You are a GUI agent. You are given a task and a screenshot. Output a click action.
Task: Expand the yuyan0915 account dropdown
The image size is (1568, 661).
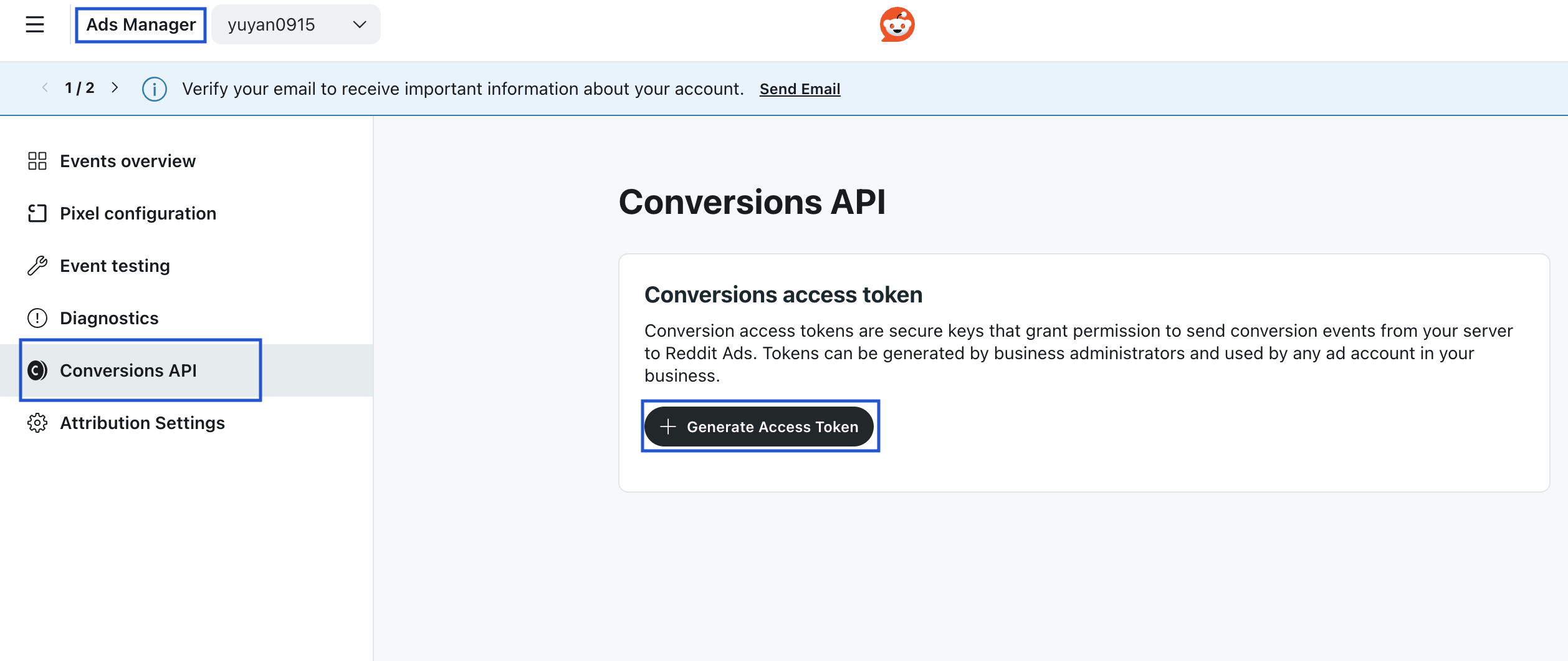click(296, 24)
